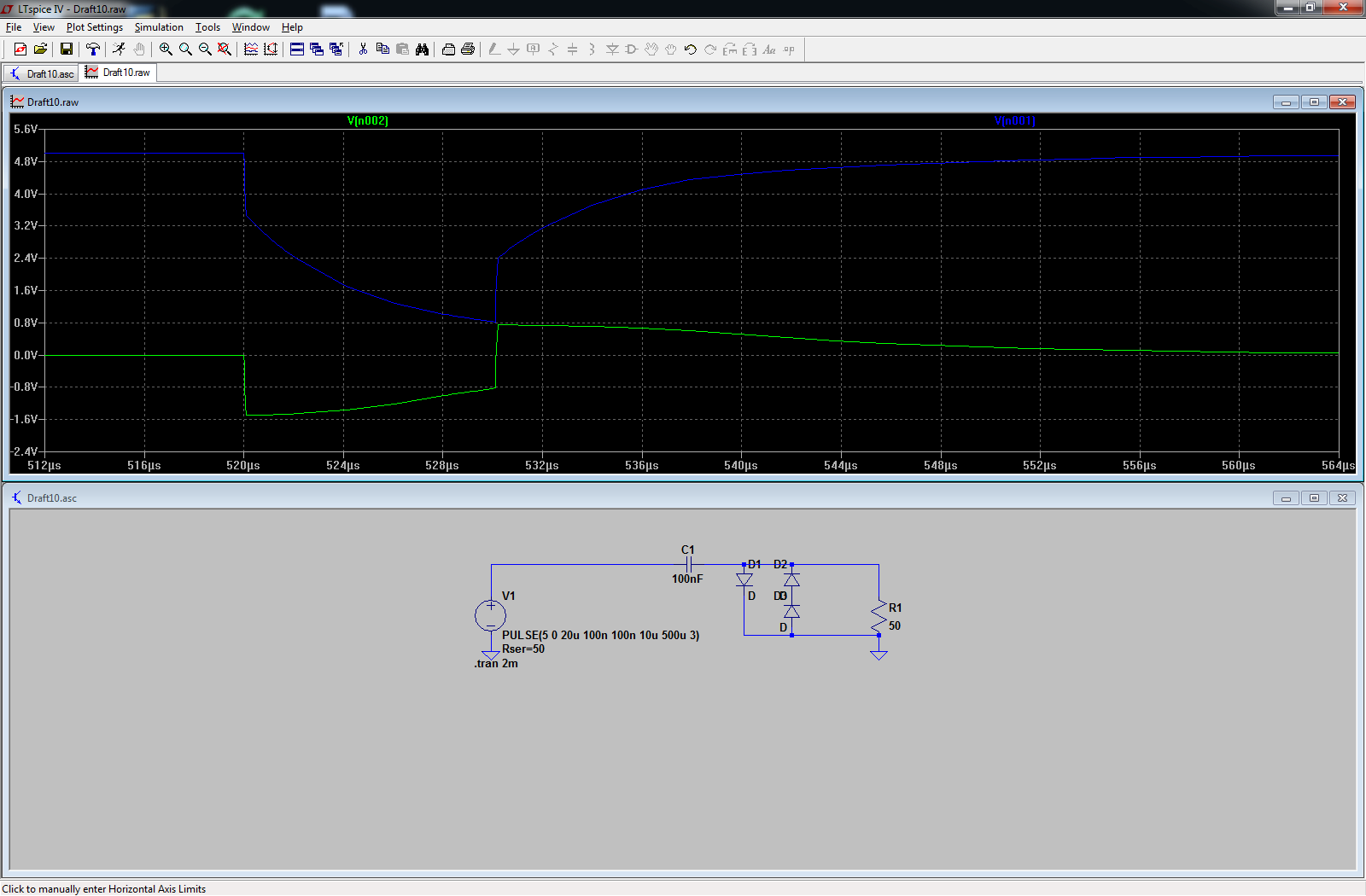Open Find with binoculars icon
Viewport: 1366px width, 896px height.
[x=422, y=49]
